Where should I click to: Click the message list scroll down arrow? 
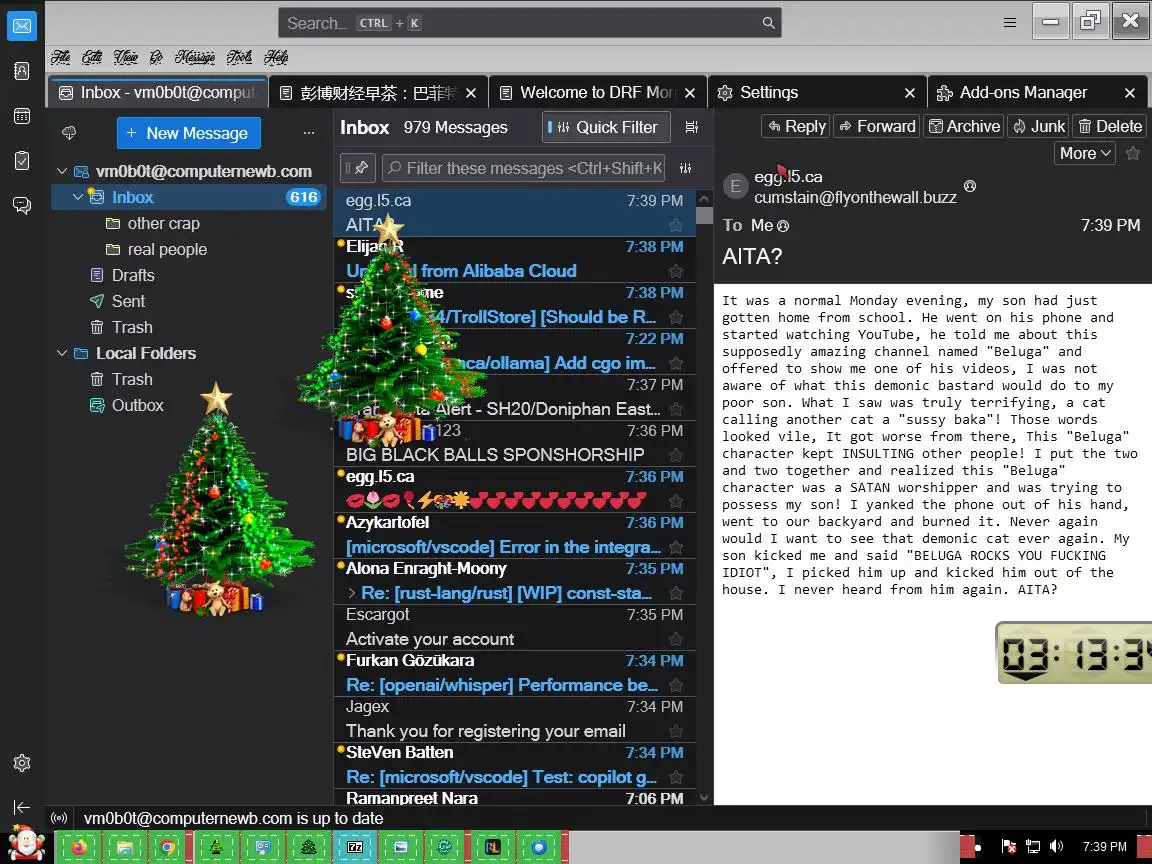(704, 798)
